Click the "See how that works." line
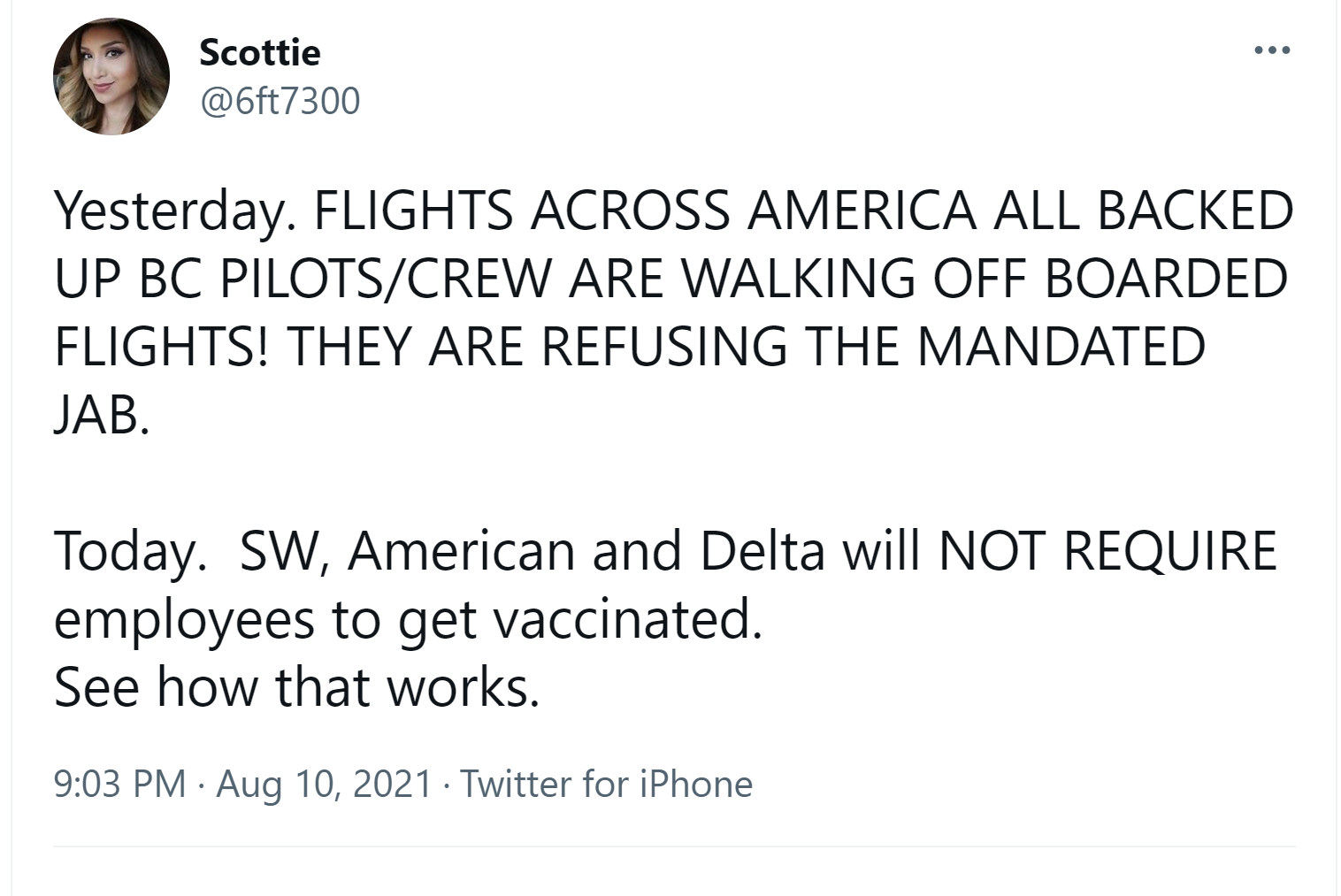 296,686
